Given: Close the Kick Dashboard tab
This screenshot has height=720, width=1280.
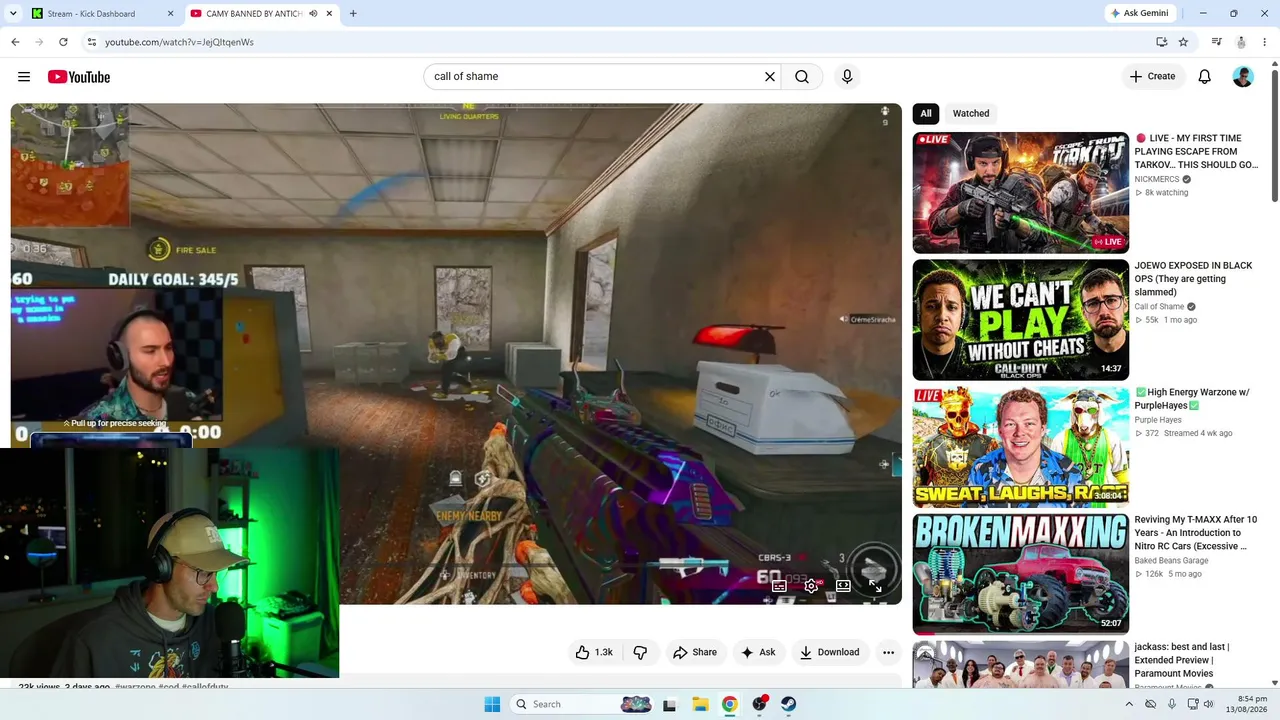Looking at the screenshot, I should (x=170, y=14).
